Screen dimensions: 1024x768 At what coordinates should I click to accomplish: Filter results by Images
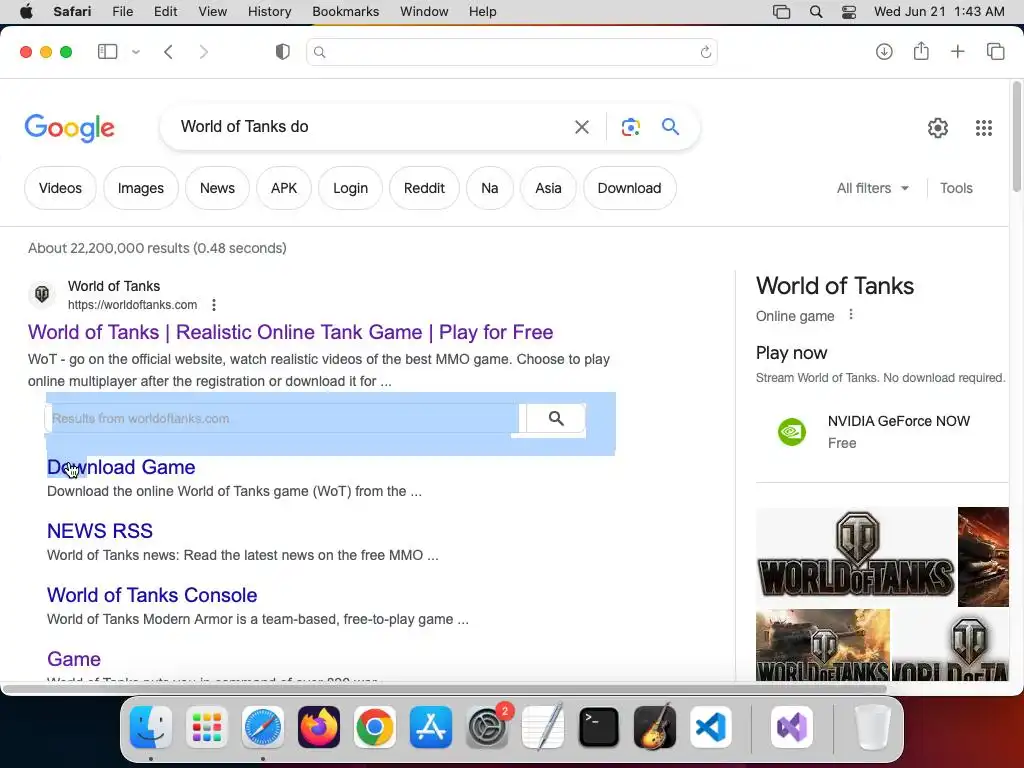(140, 188)
